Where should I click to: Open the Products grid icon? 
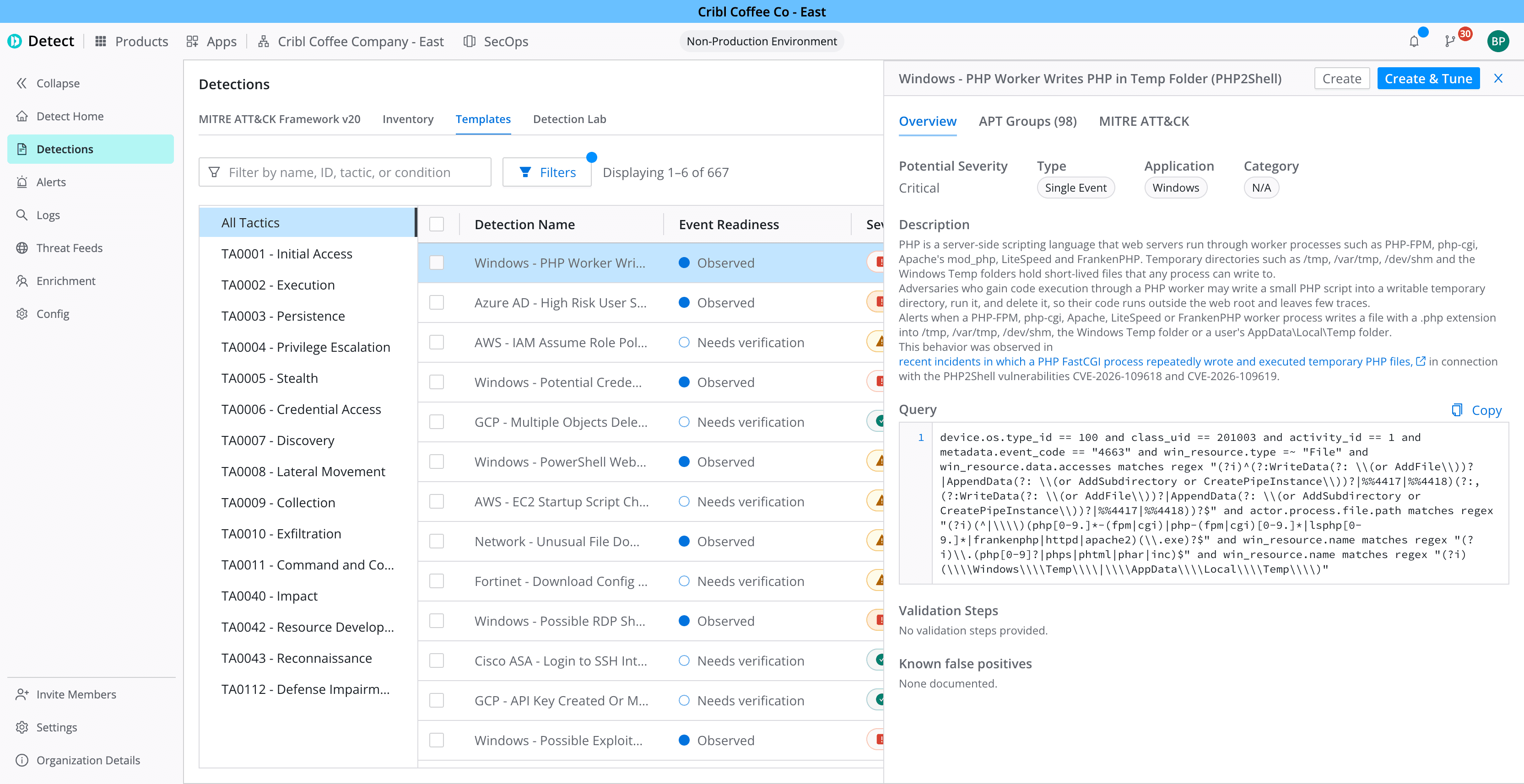point(101,41)
